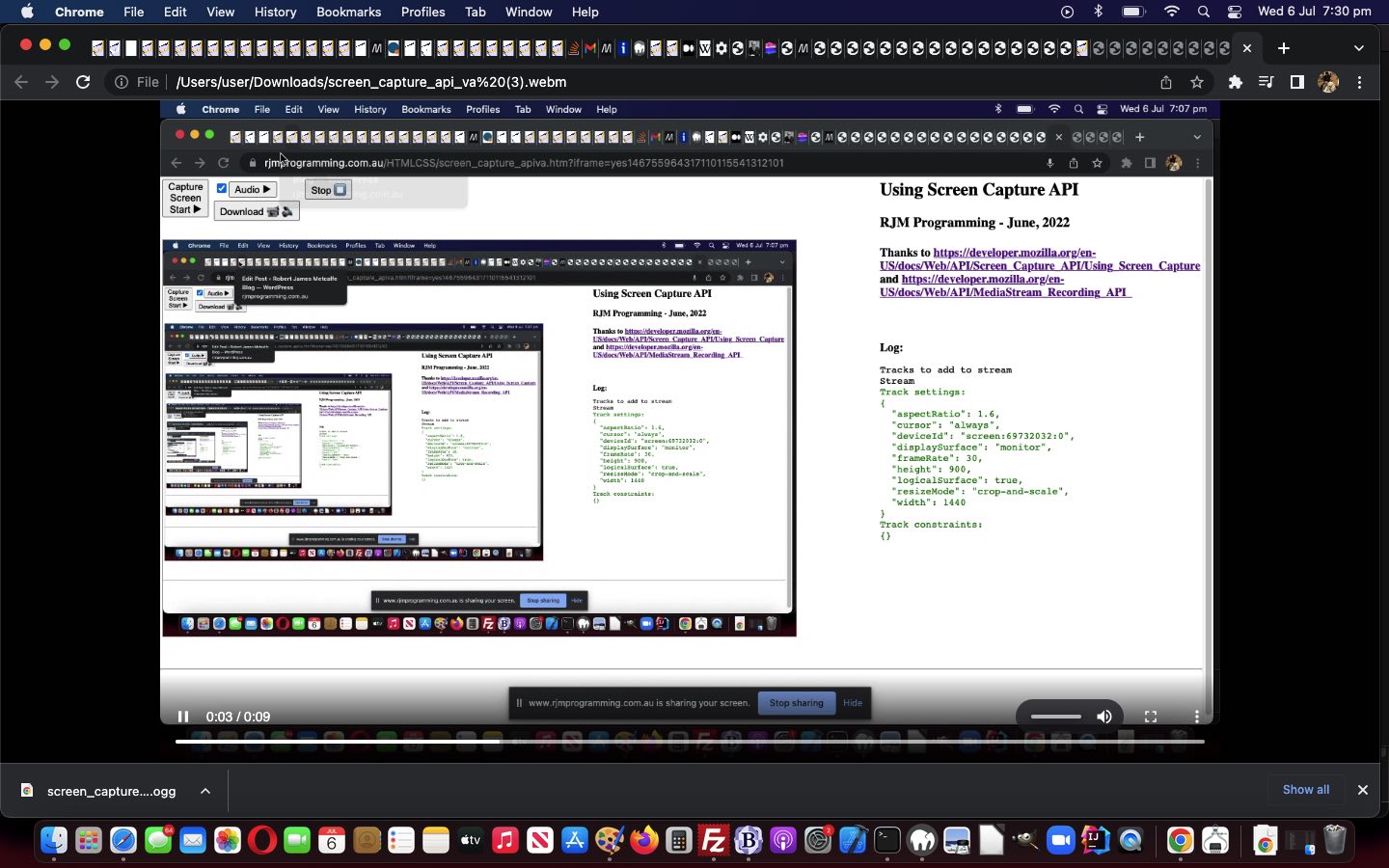Image resolution: width=1389 pixels, height=868 pixels.
Task: Mute the video with the speaker icon
Action: click(x=1104, y=717)
